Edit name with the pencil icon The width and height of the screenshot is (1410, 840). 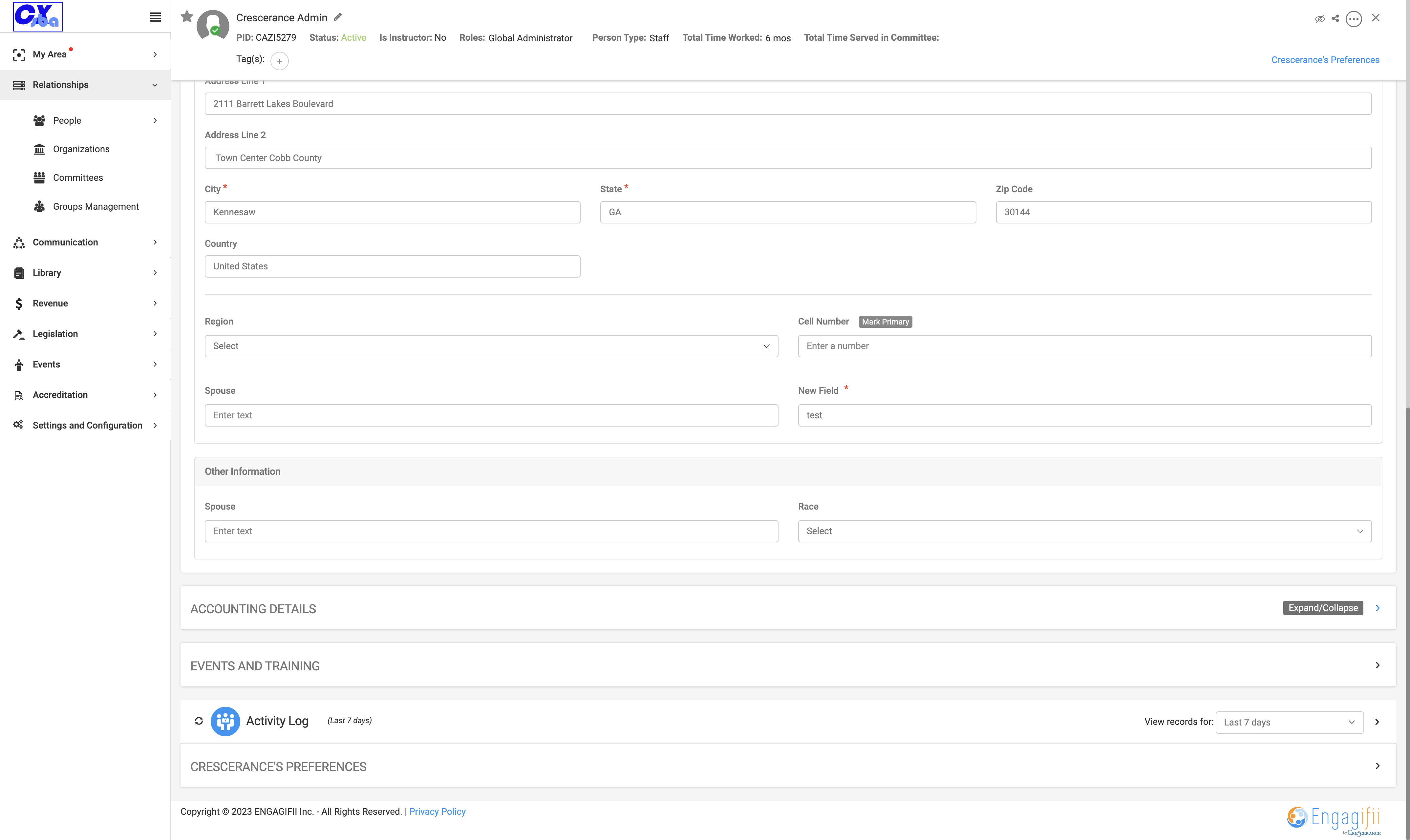tap(338, 17)
